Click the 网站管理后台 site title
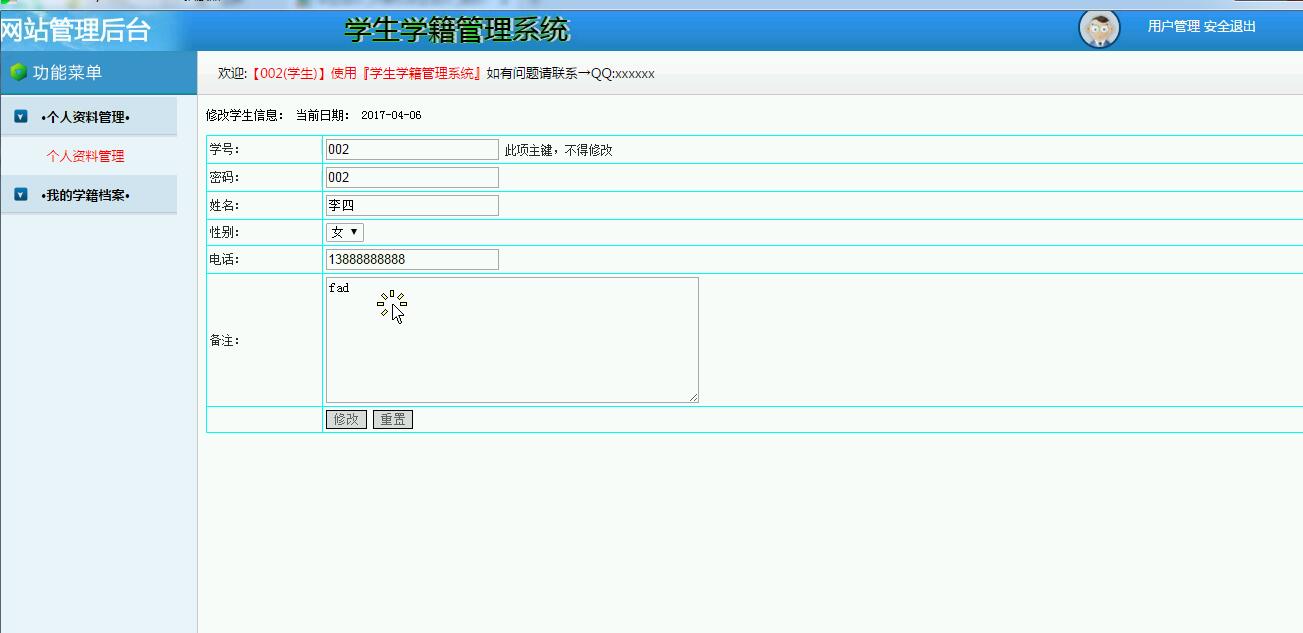This screenshot has width=1303, height=633. [75, 30]
